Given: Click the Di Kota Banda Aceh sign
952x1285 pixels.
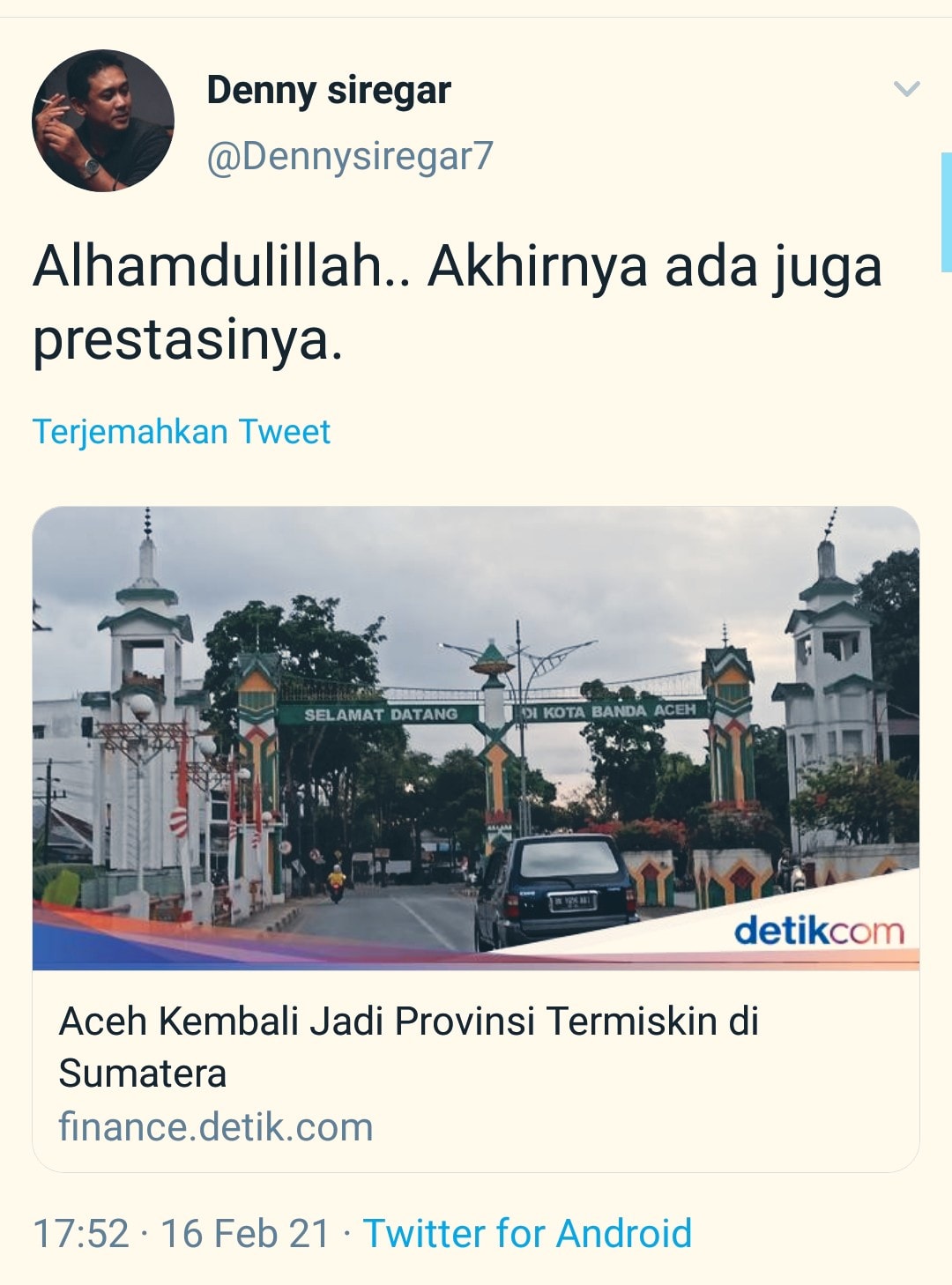Looking at the screenshot, I should click(610, 710).
